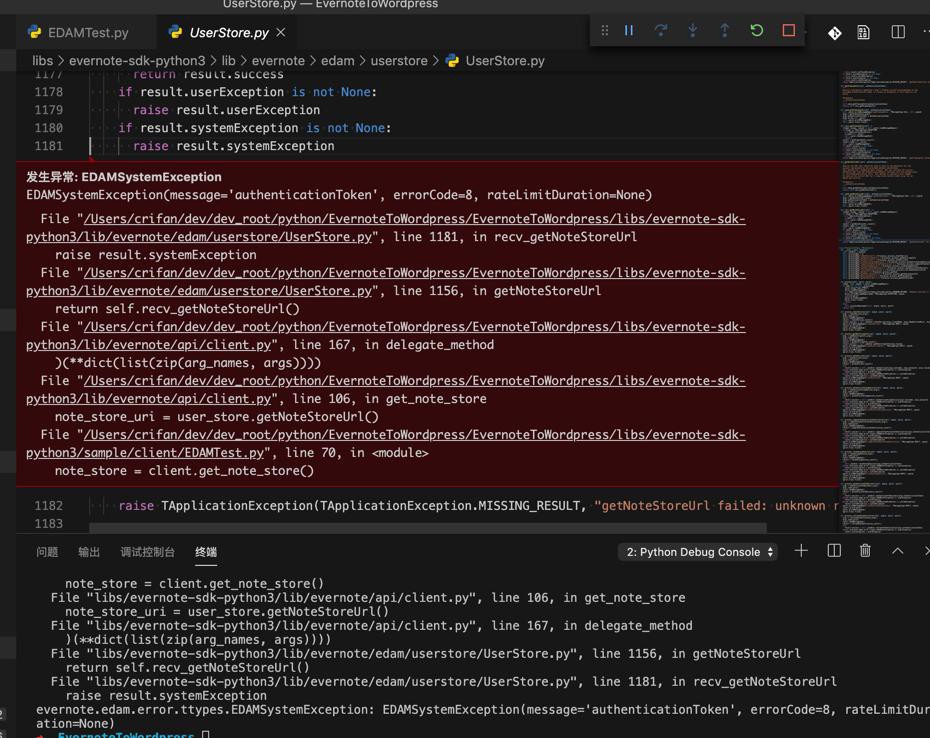This screenshot has height=738, width=930.
Task: Split the editor to the right
Action: click(x=898, y=32)
